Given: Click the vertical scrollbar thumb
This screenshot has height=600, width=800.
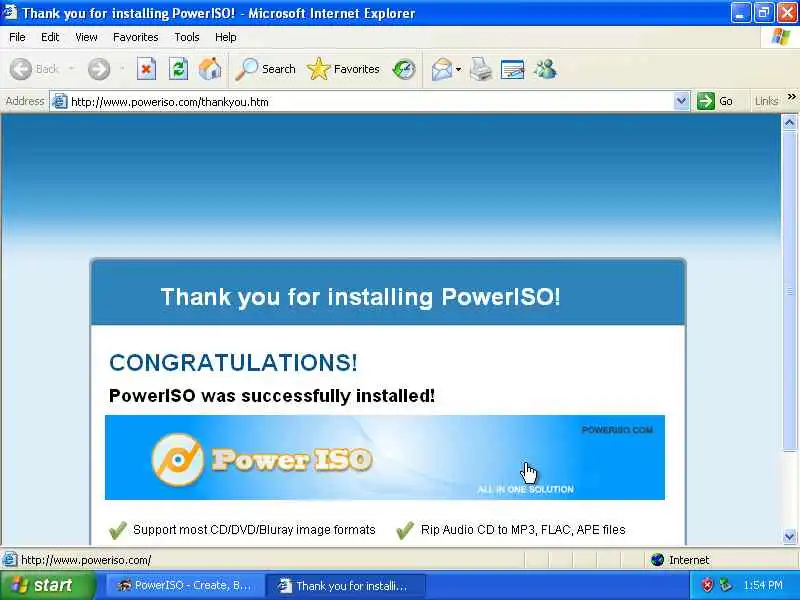Looking at the screenshot, I should click(789, 291).
